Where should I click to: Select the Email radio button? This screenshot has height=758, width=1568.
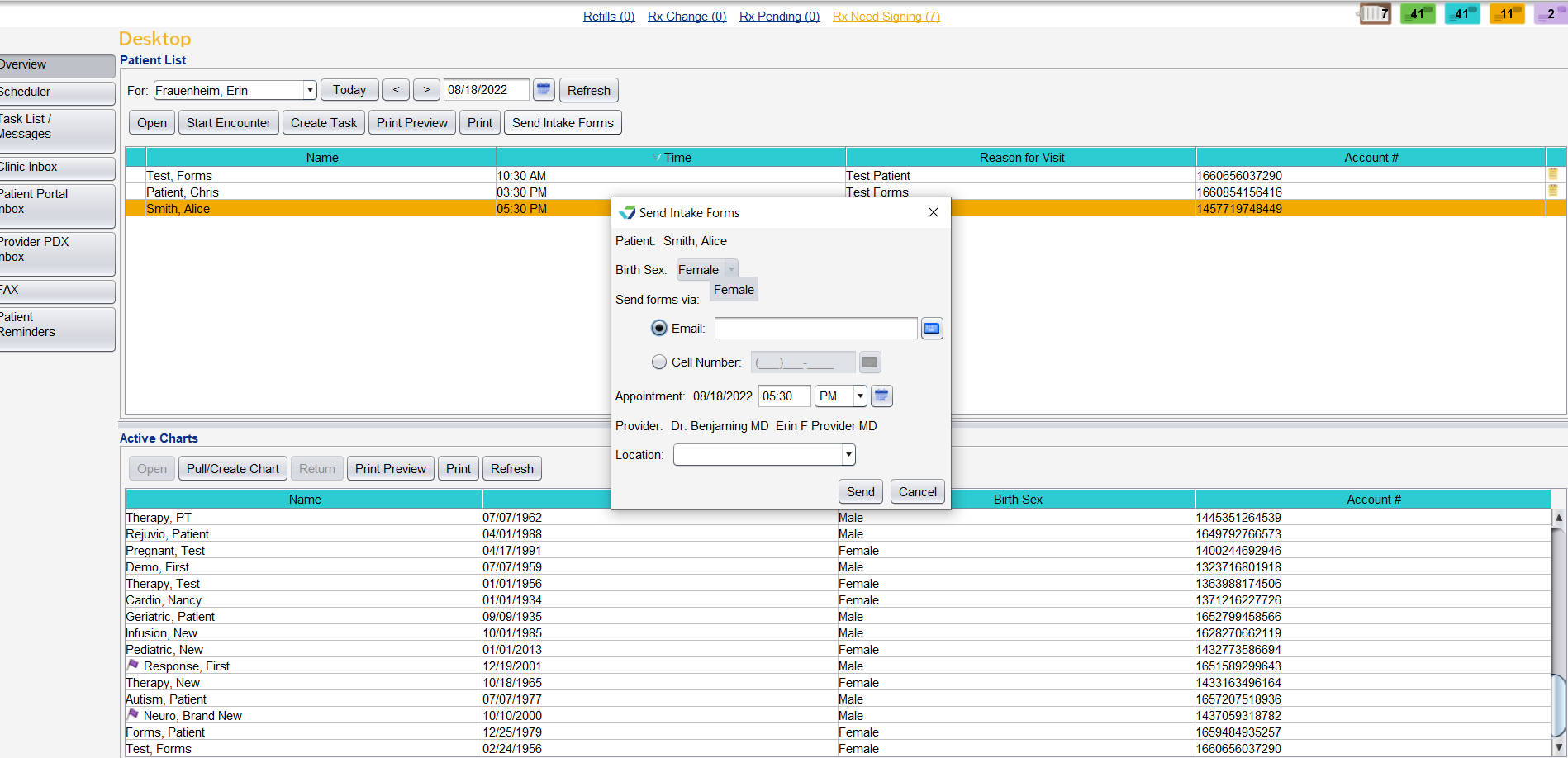[x=658, y=328]
